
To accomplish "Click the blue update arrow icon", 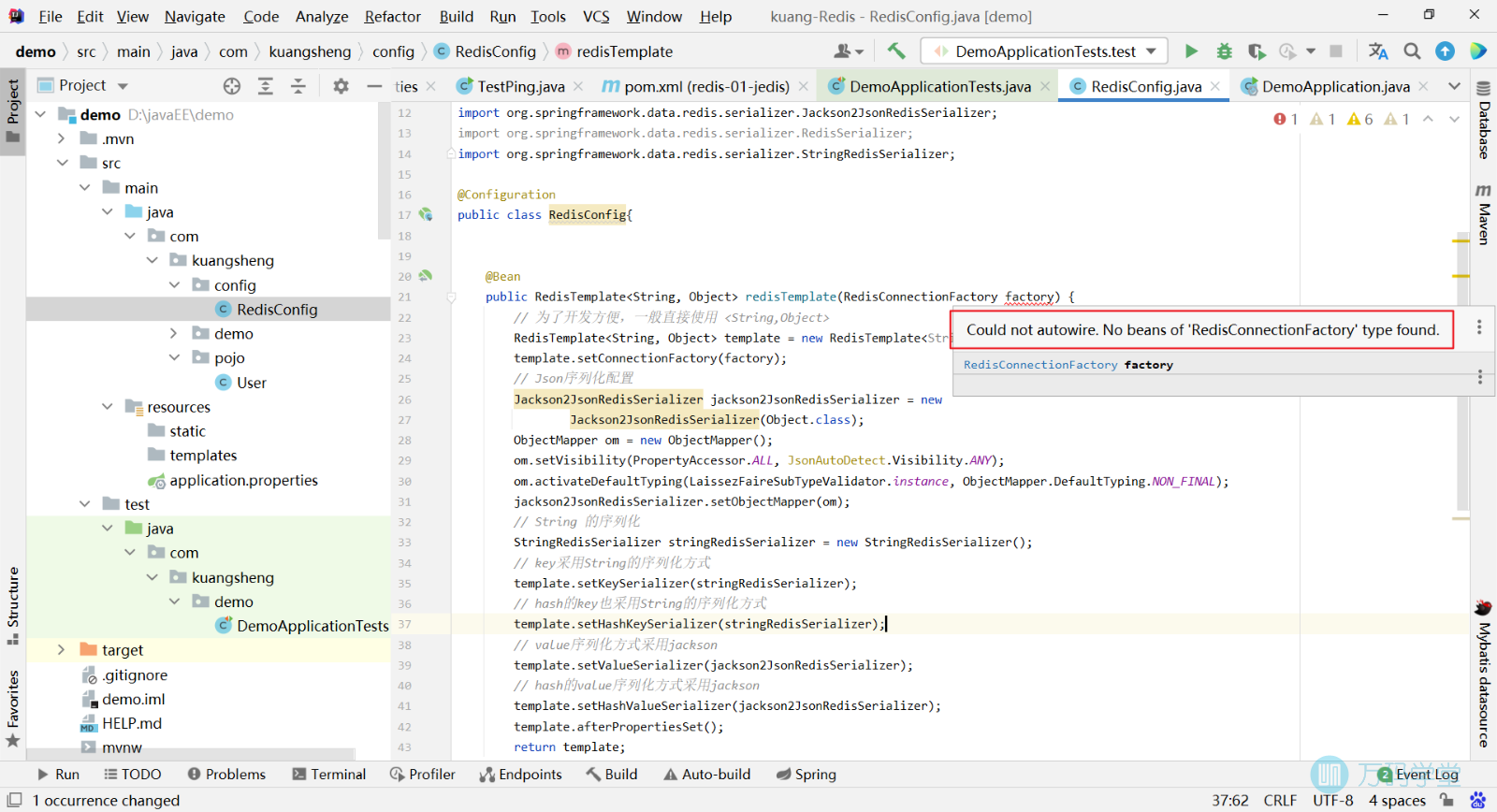I will [x=1446, y=51].
